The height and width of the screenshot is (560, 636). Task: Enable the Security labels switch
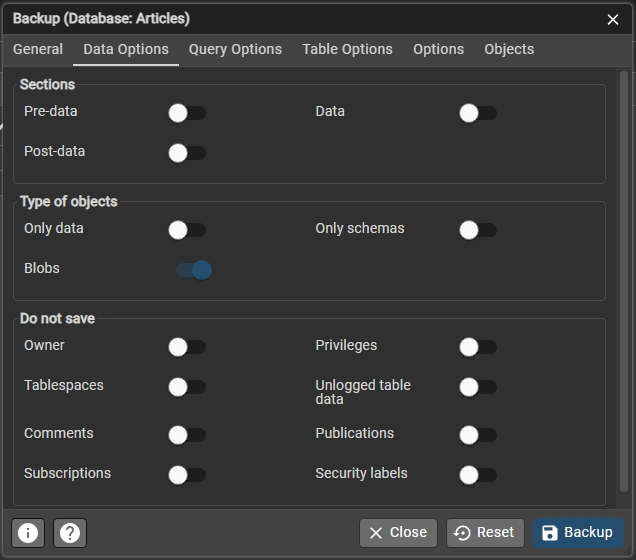click(478, 475)
